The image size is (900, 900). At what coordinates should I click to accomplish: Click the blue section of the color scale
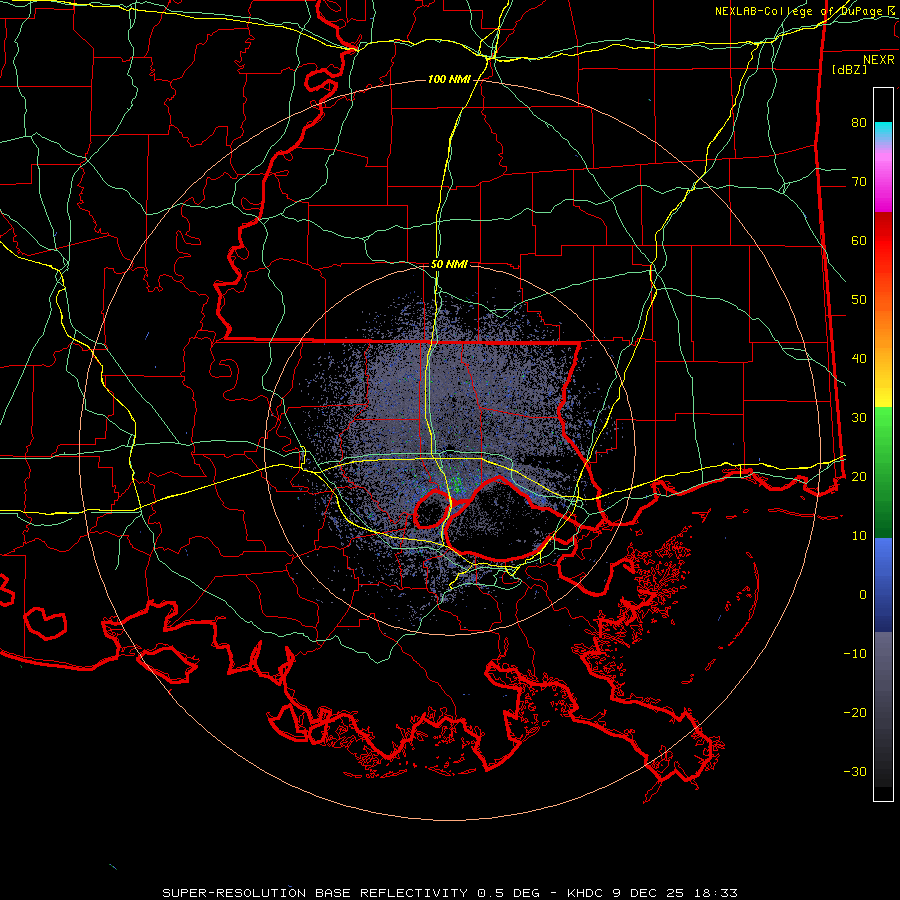tap(883, 584)
